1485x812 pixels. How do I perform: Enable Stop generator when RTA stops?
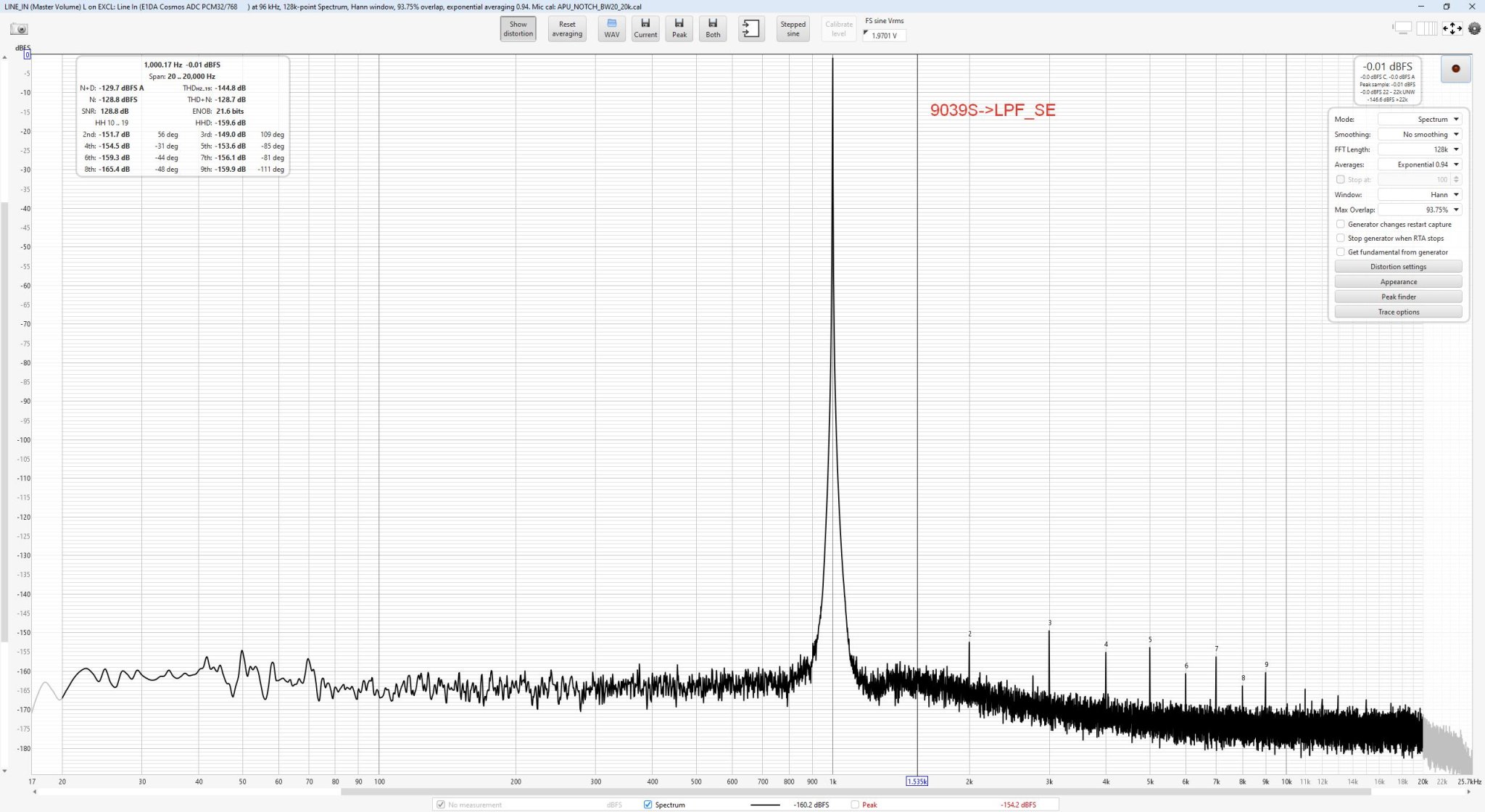pos(1341,238)
